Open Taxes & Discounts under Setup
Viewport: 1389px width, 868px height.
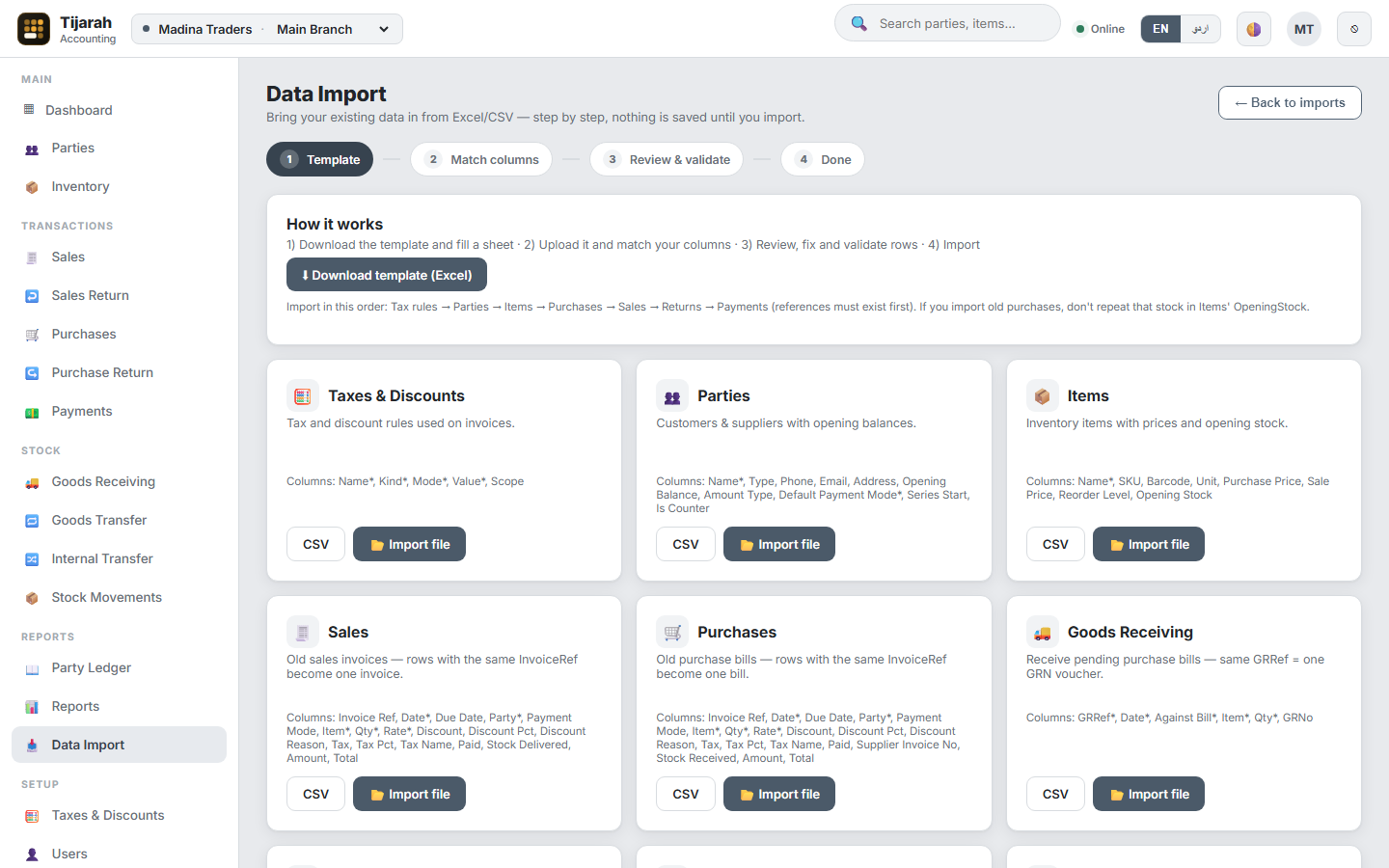point(119,816)
